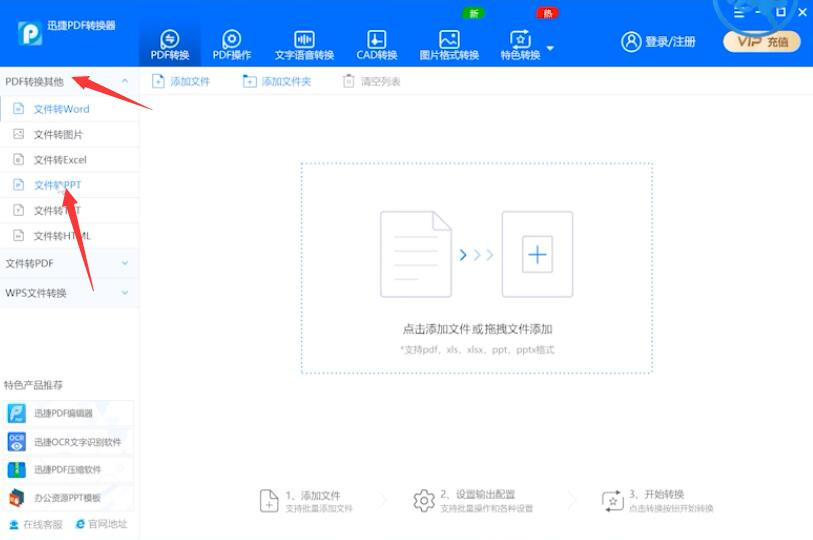Click the 在线客服 headset icon
The image size is (813, 540).
tap(14, 524)
